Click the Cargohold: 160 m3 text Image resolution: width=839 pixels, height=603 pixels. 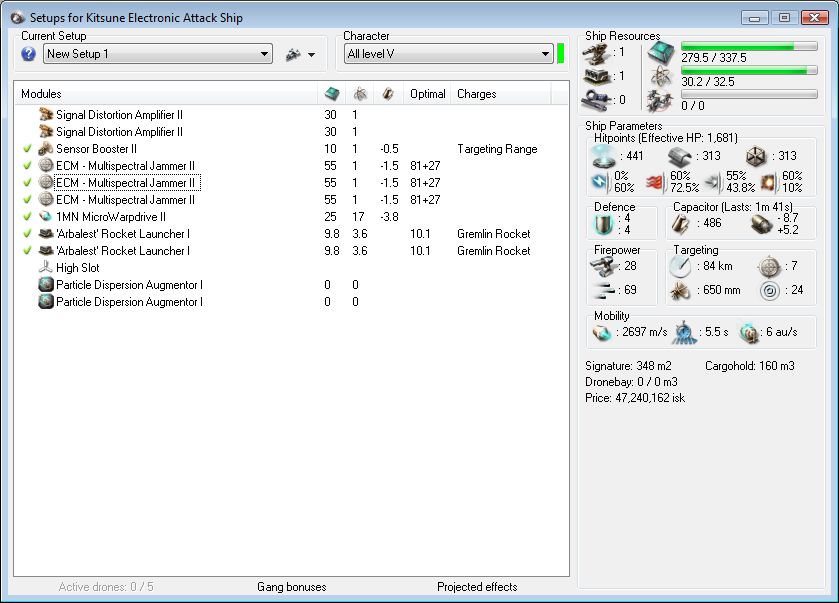[750, 366]
